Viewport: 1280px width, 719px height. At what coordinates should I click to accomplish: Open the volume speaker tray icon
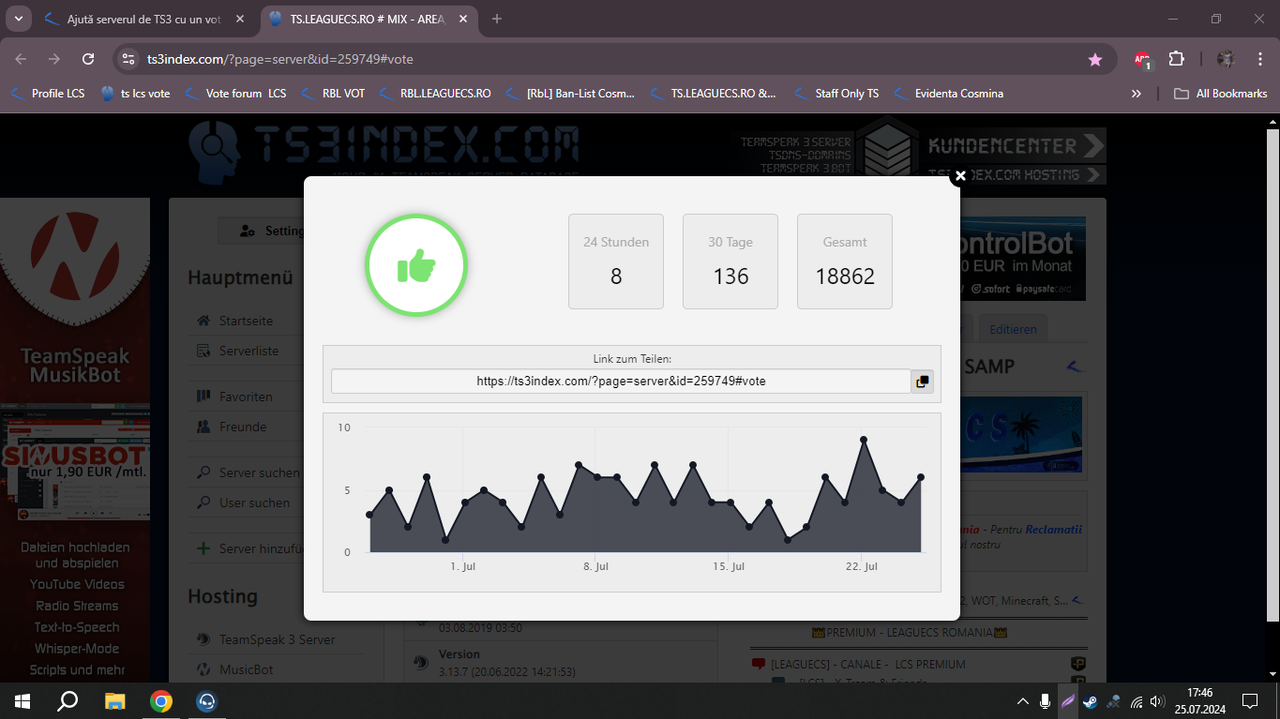click(x=1158, y=701)
